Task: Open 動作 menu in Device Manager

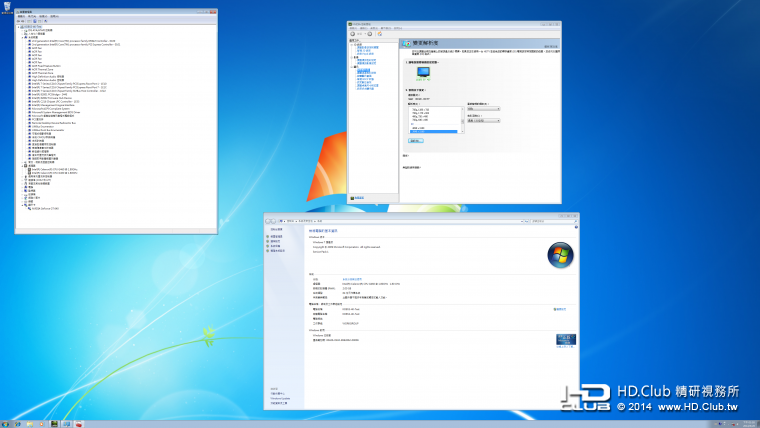Action: tap(32, 16)
